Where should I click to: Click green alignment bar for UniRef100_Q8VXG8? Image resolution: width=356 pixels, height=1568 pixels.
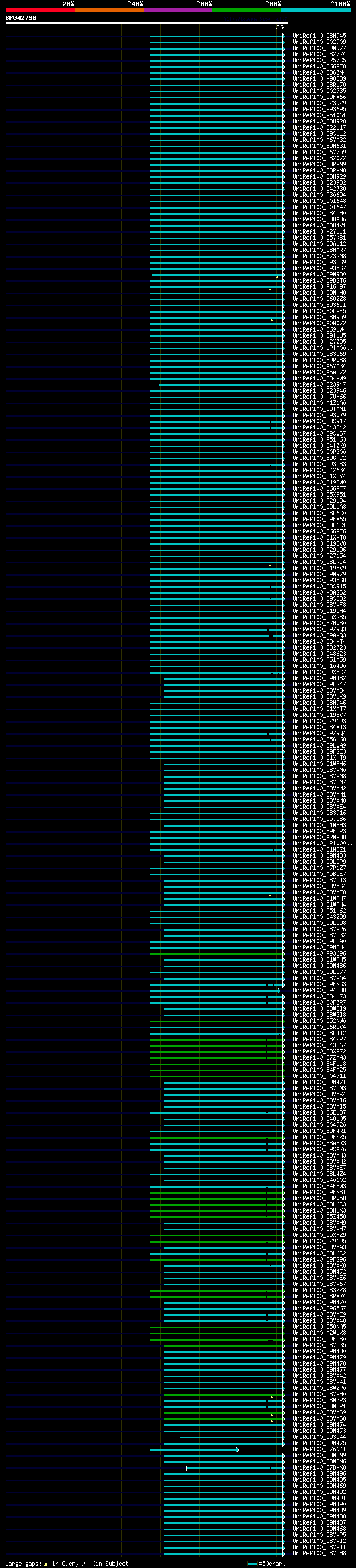tap(224, 1419)
